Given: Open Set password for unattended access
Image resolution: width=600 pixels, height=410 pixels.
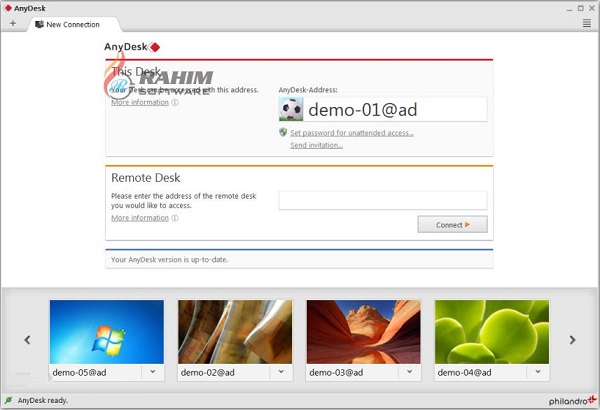Looking at the screenshot, I should [352, 133].
